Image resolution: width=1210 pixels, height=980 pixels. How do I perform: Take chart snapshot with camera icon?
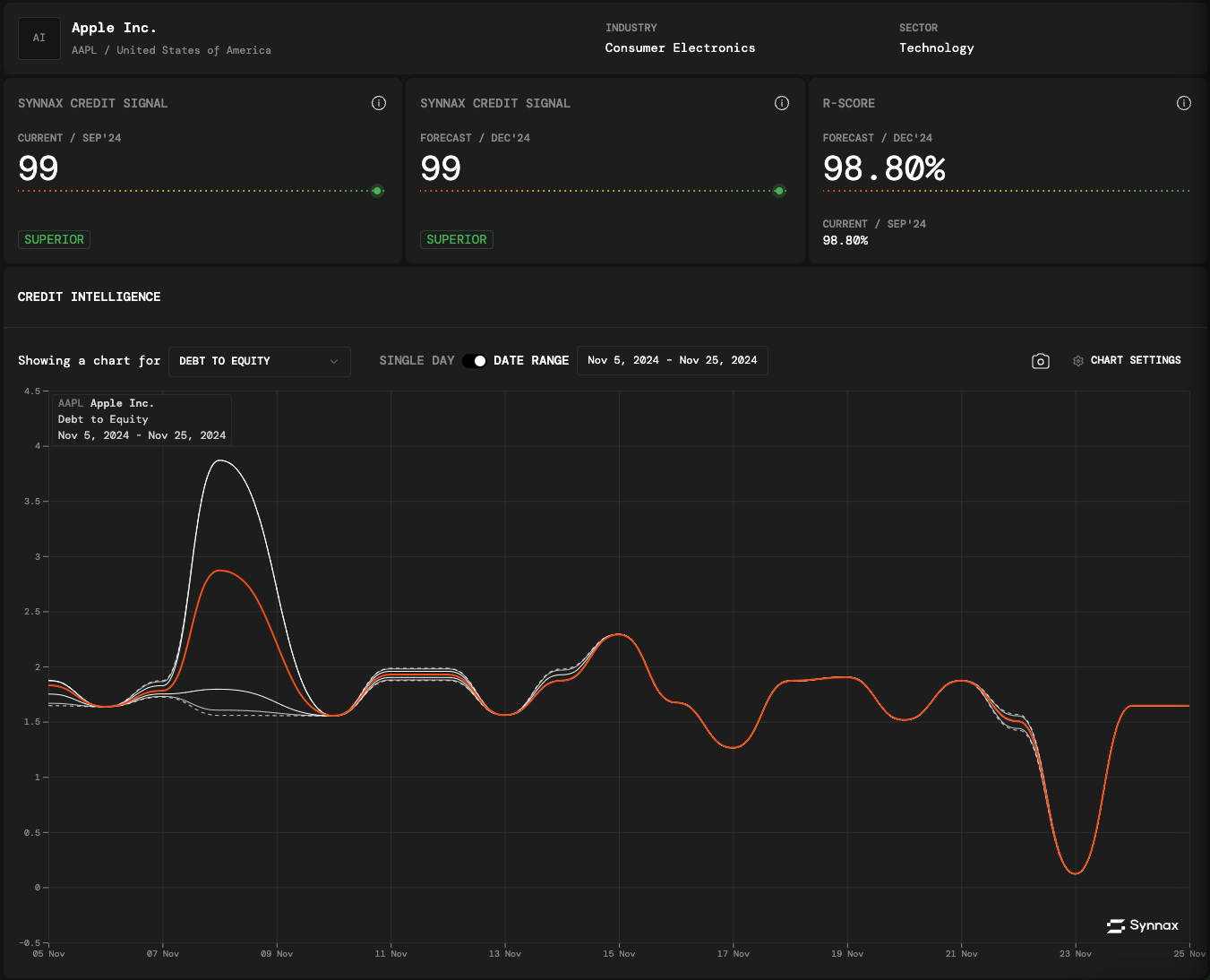(1040, 361)
